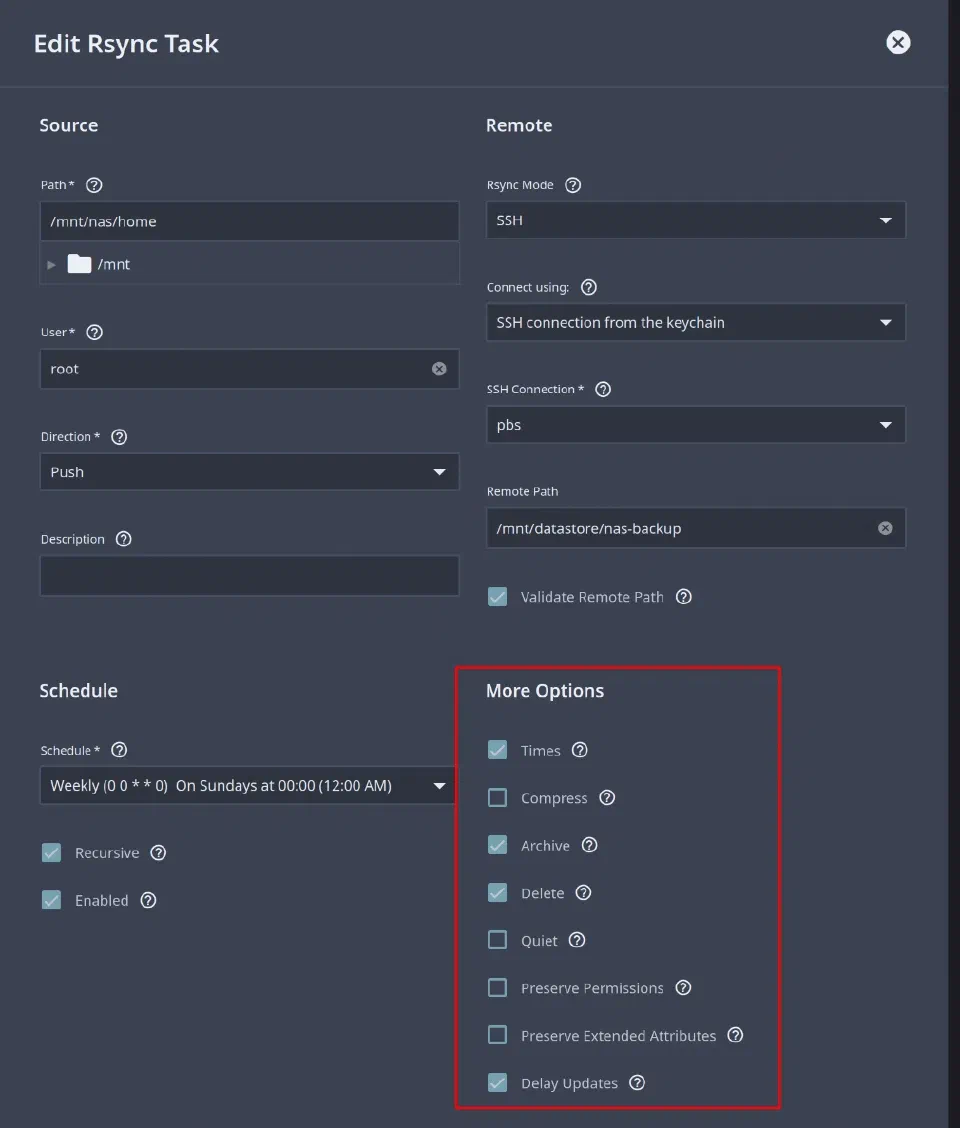Show help for Description field
The width and height of the screenshot is (960, 1128).
pos(124,539)
